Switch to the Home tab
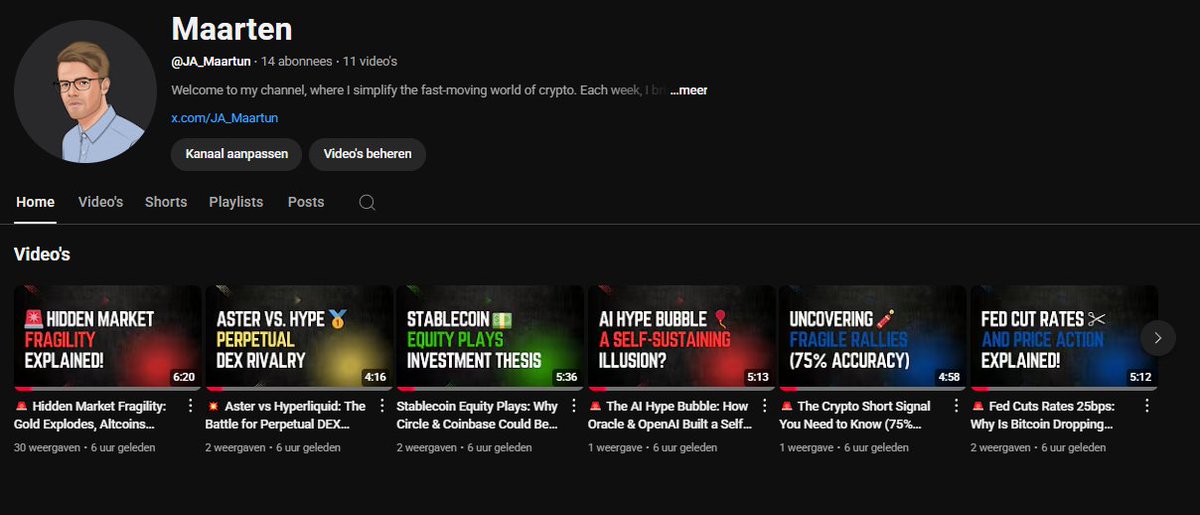This screenshot has height=515, width=1200. click(35, 202)
